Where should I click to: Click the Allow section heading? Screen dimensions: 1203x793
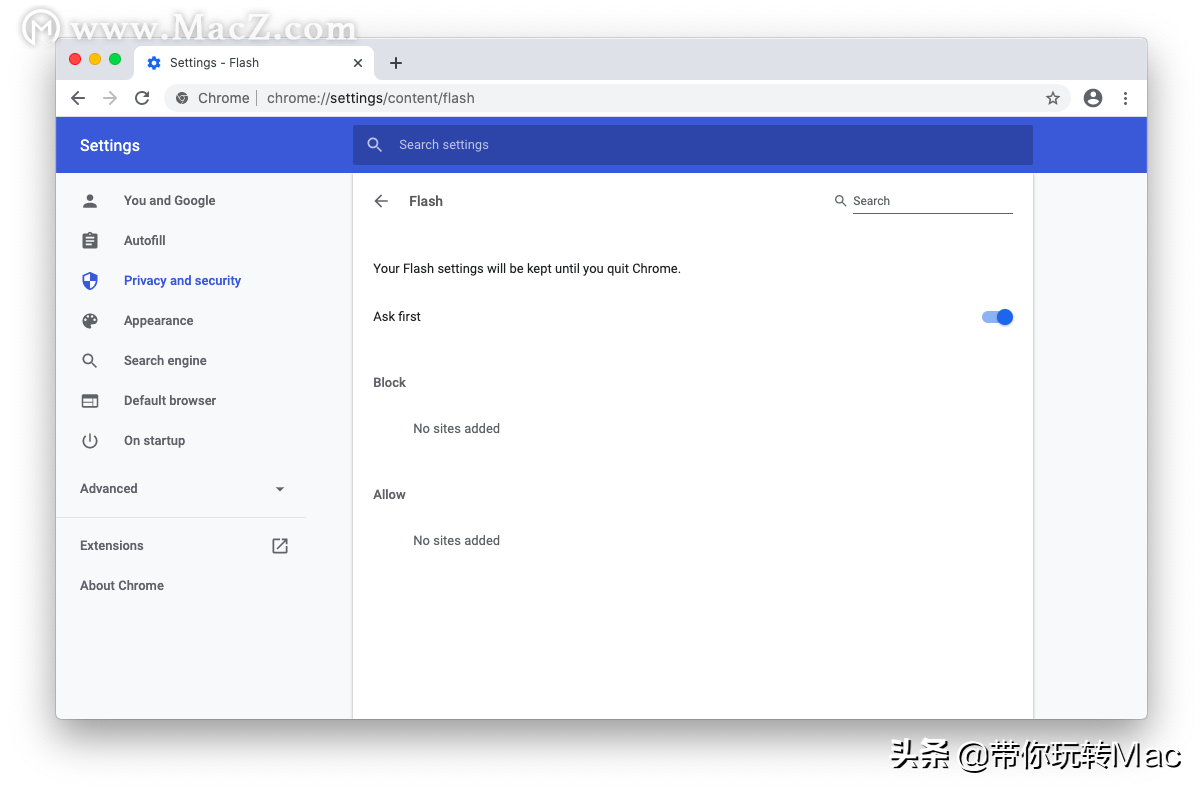click(x=389, y=495)
